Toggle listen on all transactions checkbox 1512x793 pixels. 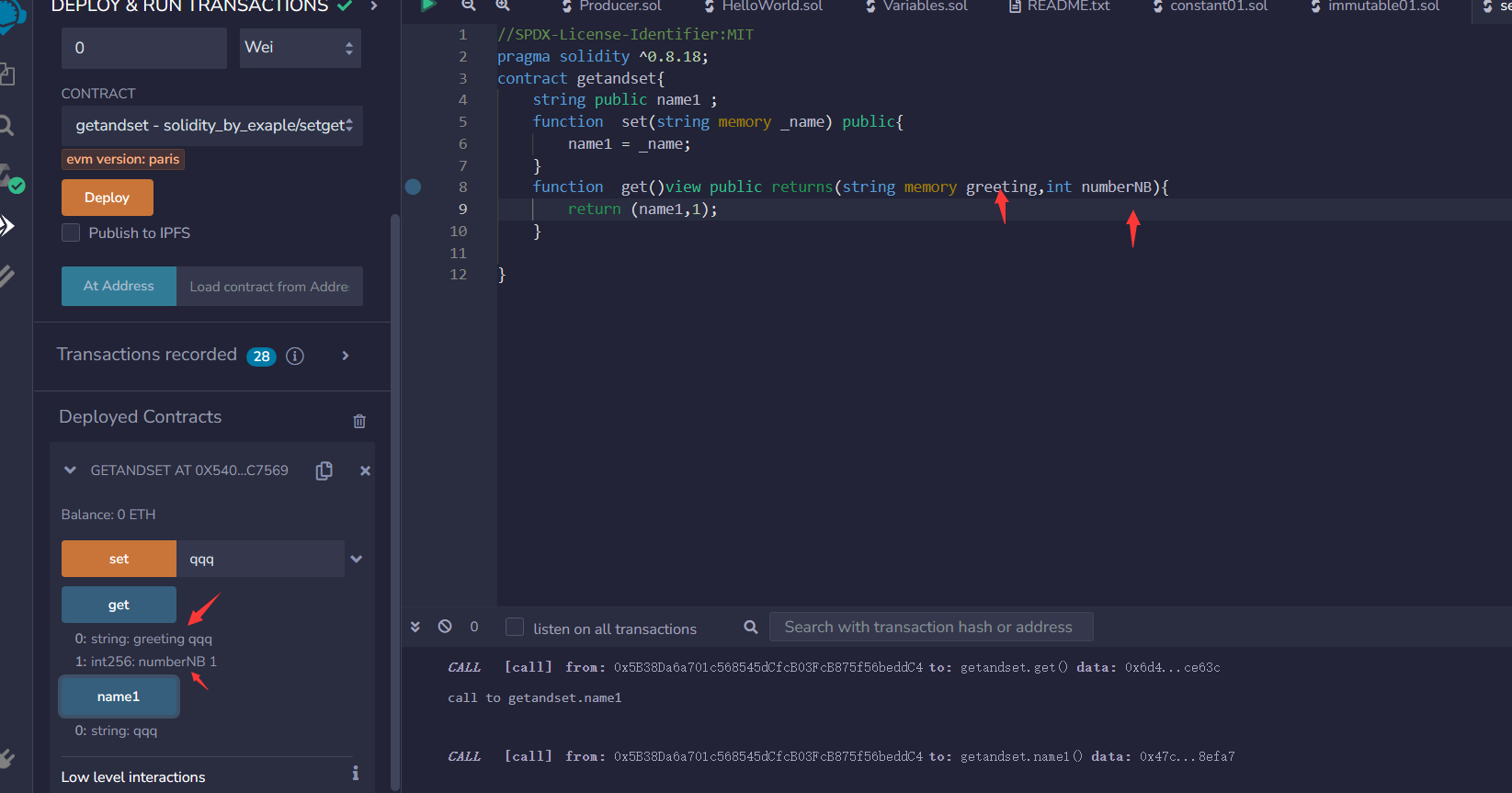(515, 628)
